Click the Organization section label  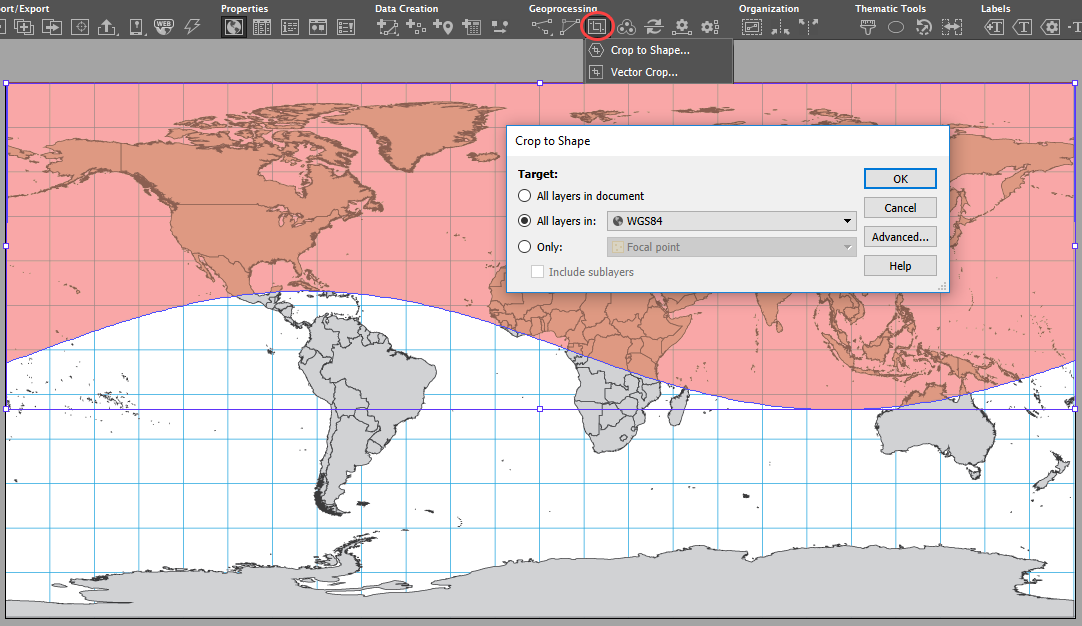(x=769, y=8)
